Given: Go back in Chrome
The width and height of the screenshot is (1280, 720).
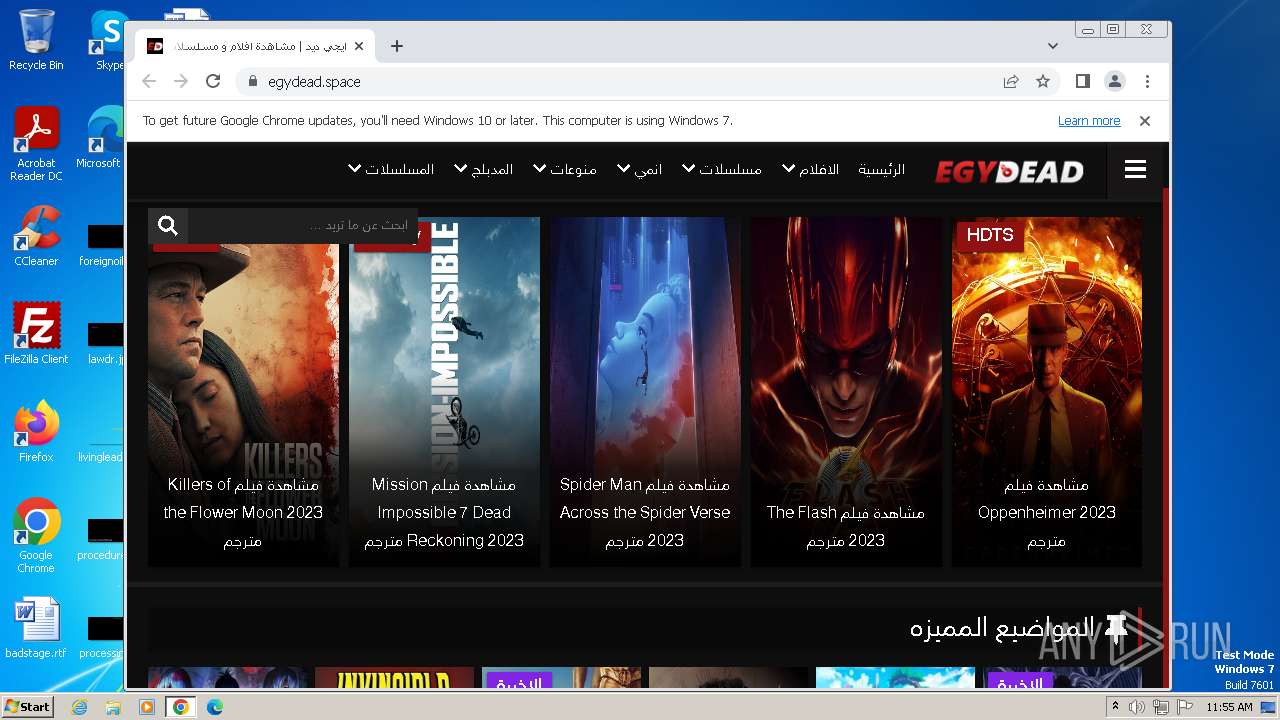Looking at the screenshot, I should coord(149,82).
